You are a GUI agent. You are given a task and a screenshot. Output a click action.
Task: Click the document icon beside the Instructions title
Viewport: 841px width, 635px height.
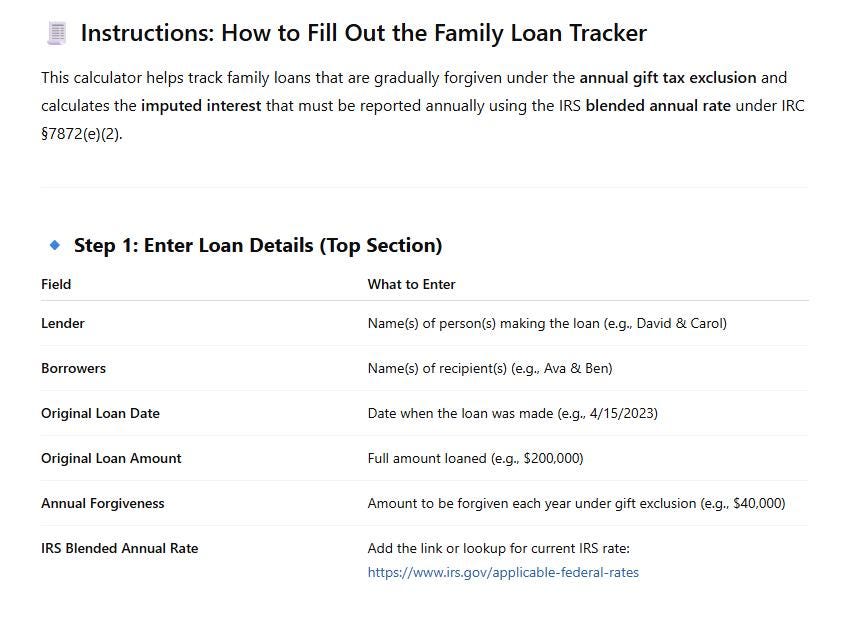(56, 33)
